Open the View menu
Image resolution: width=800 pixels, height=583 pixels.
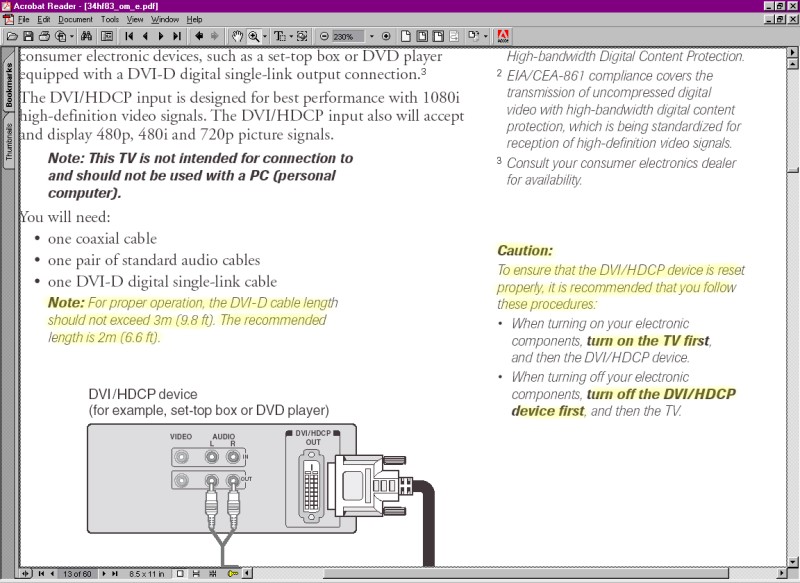click(135, 19)
